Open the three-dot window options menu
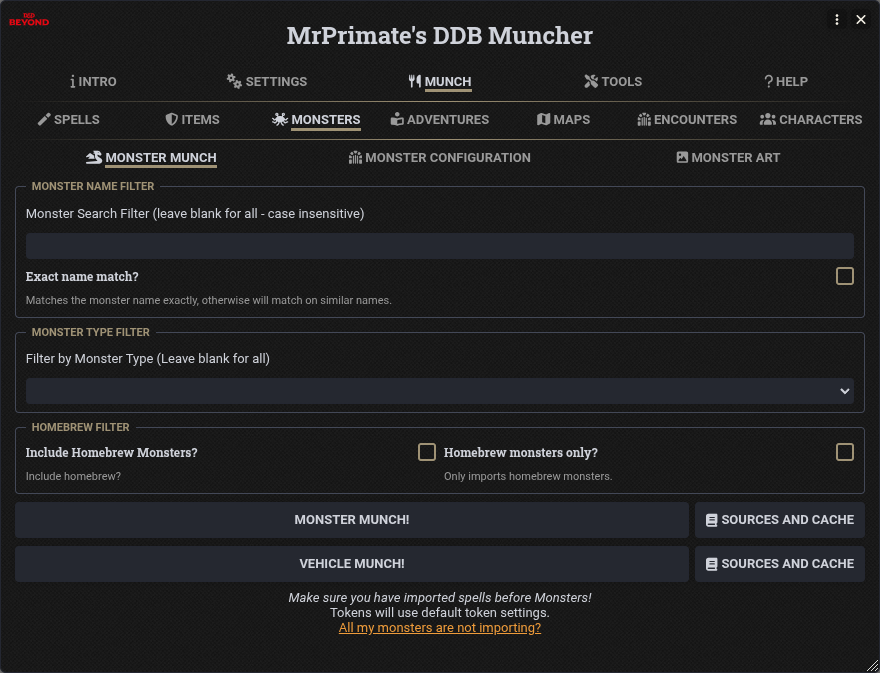 (x=837, y=20)
